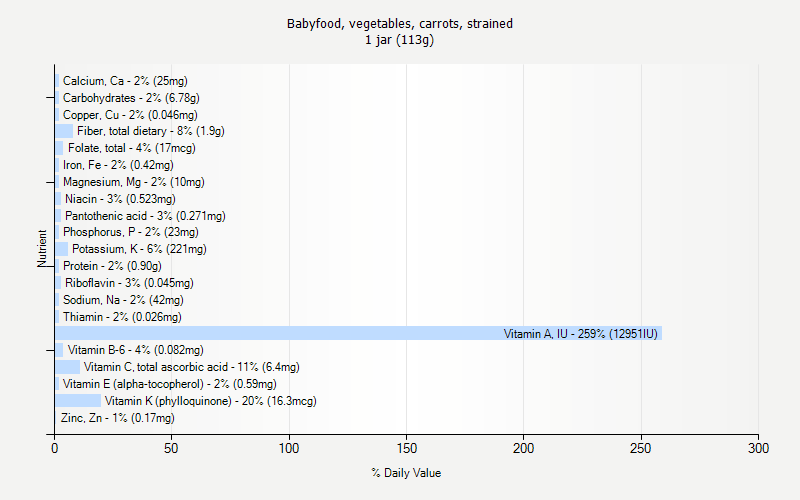Select the 'Vitamin B-6 - 4% (0.082mg)' label
The image size is (800, 500).
pos(136,350)
